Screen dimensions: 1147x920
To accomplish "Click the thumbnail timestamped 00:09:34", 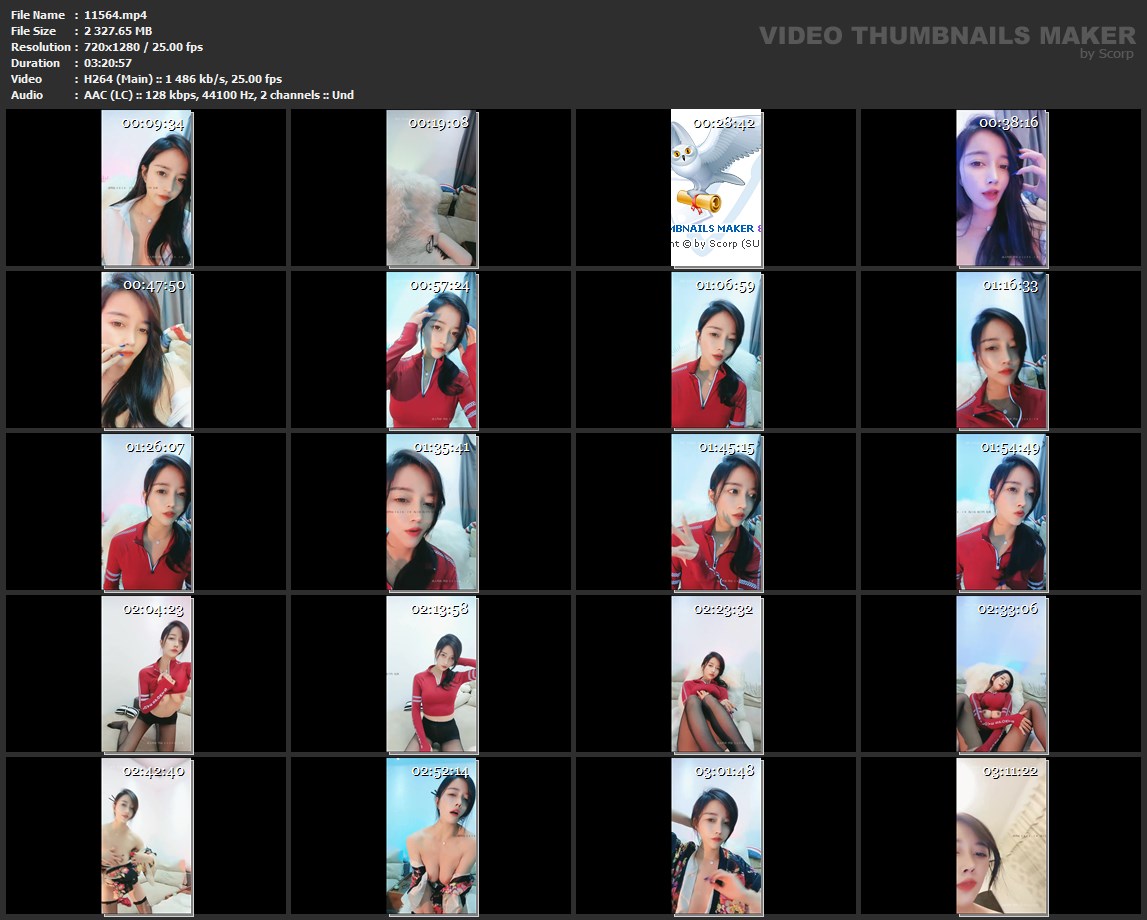I will tap(147, 188).
